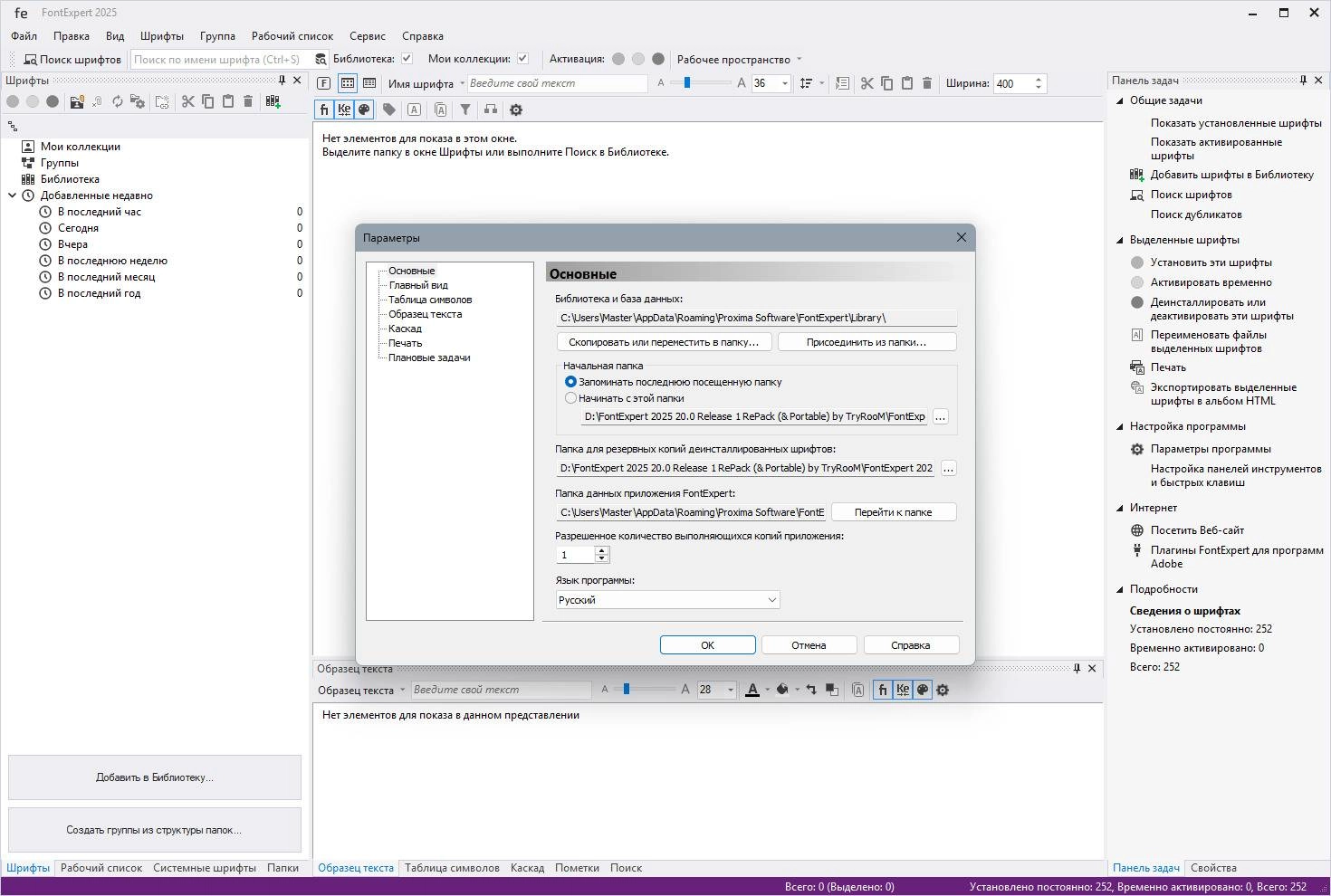Image resolution: width=1331 pixels, height=896 pixels.
Task: Open the Шрифты menu
Action: 162,36
